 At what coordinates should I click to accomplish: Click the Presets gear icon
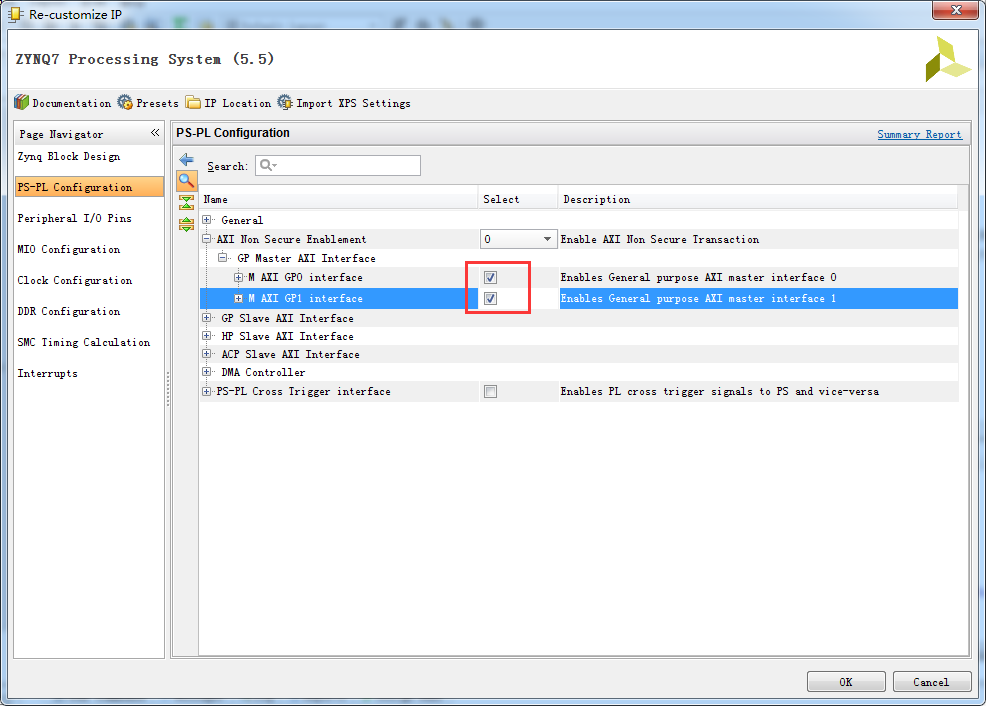click(x=125, y=102)
